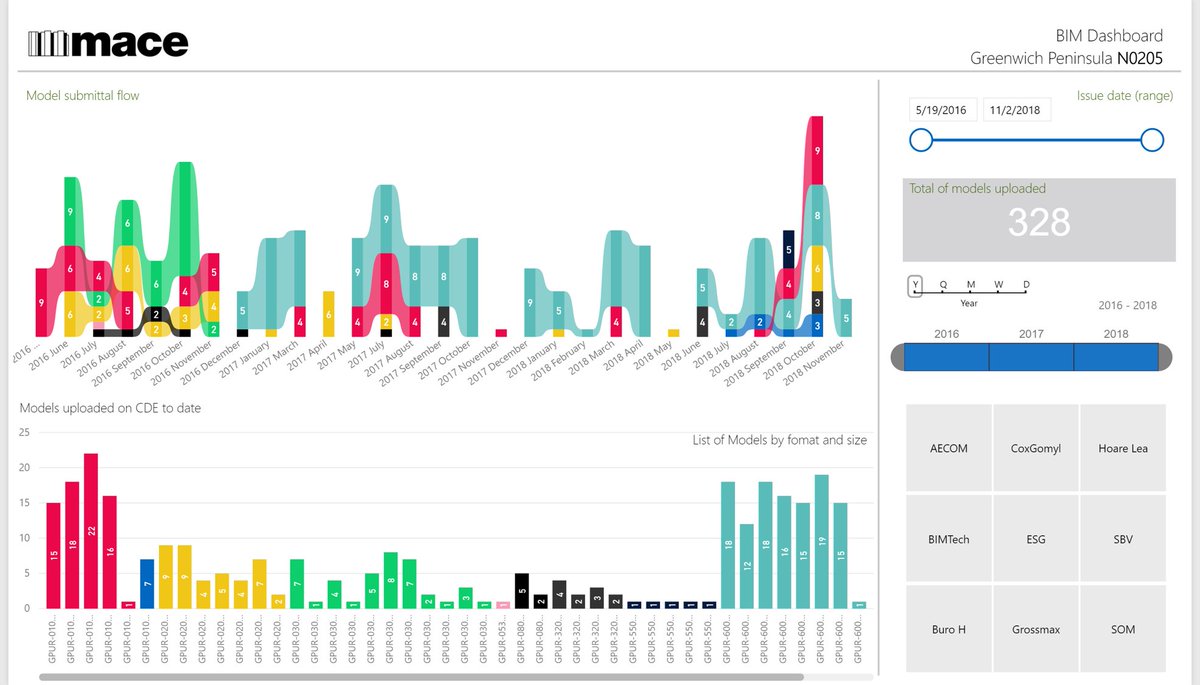Screen dimensions: 1200x685
Task: Click the total models card showing 328
Action: click(x=1038, y=220)
